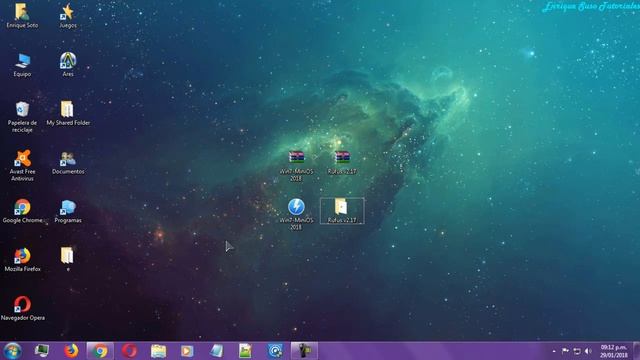
Task: Open the volume speaker tray icon
Action: click(588, 351)
